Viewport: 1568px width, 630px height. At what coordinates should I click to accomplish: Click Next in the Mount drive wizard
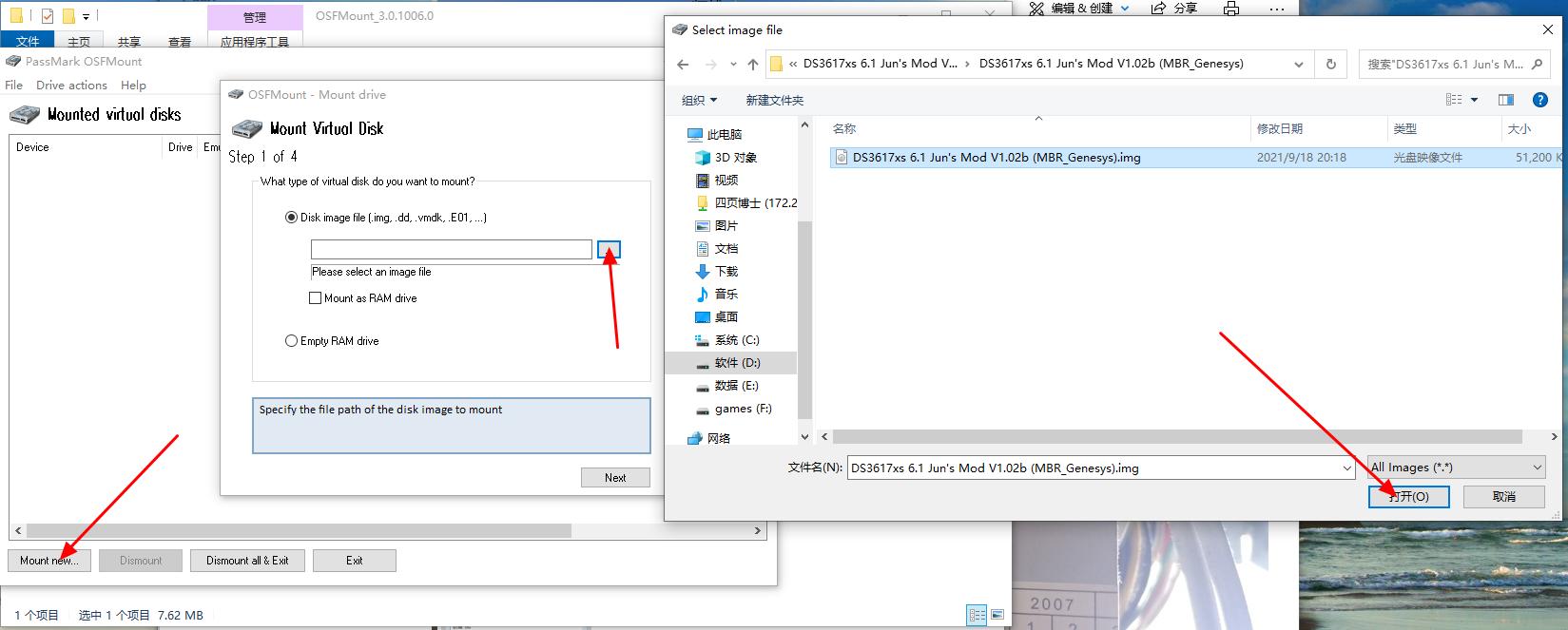(x=615, y=478)
